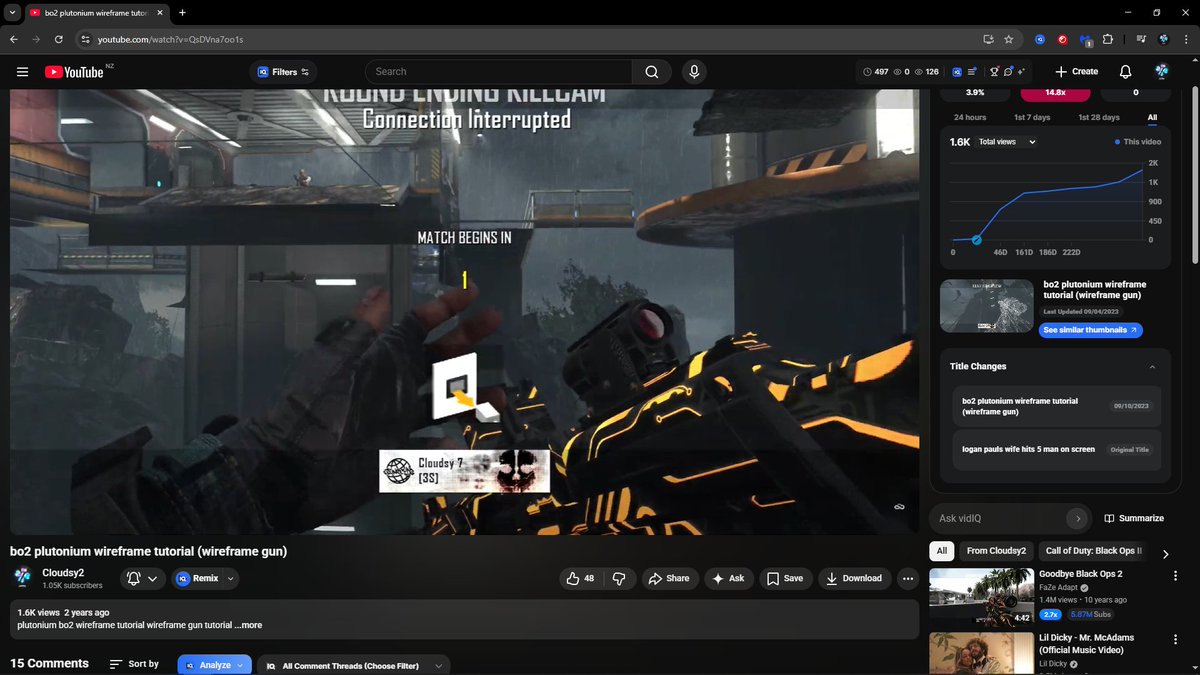
Task: Click the install app icon in address bar
Action: (988, 39)
